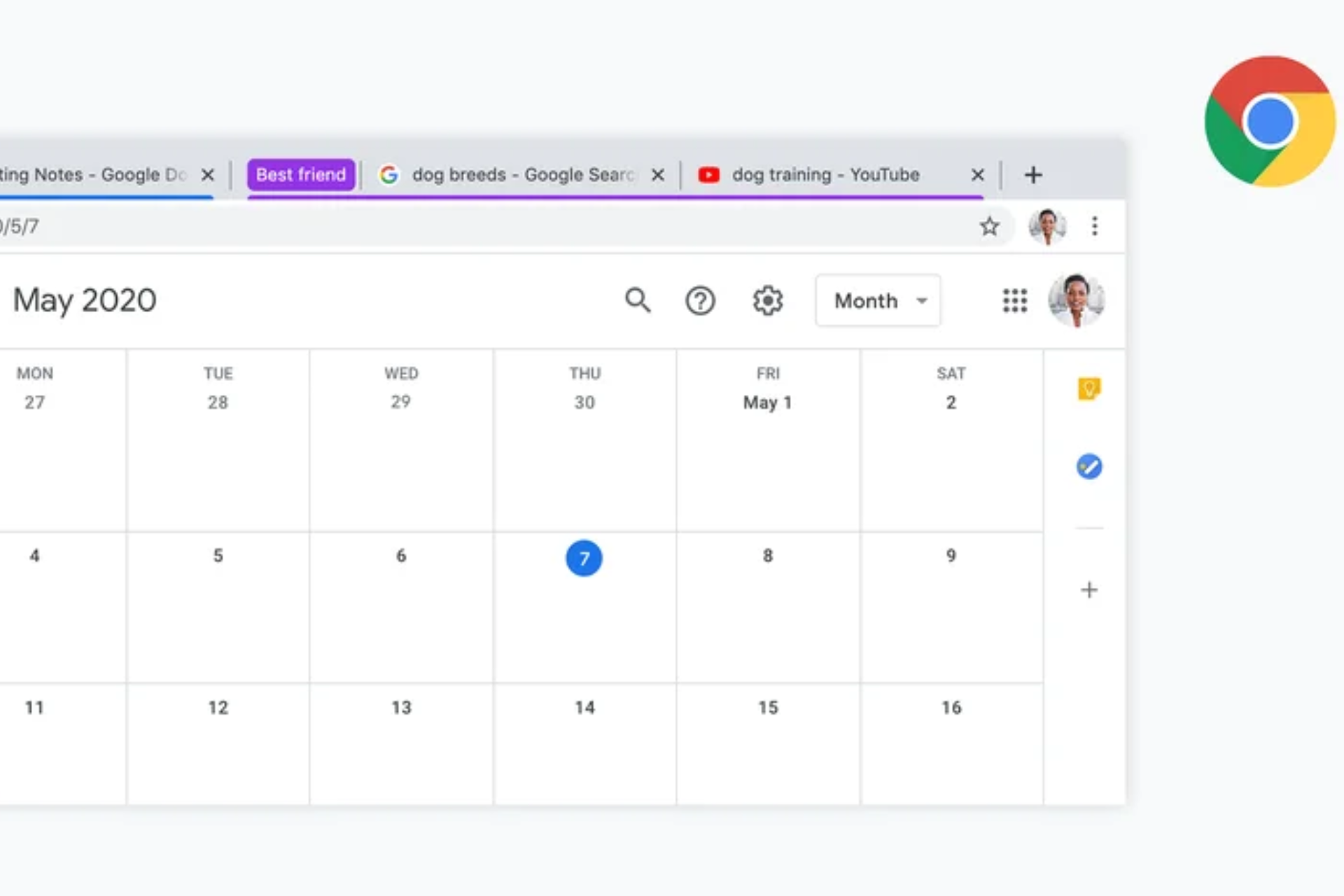
Task: Open the Chrome three-dot menu
Action: (1095, 226)
